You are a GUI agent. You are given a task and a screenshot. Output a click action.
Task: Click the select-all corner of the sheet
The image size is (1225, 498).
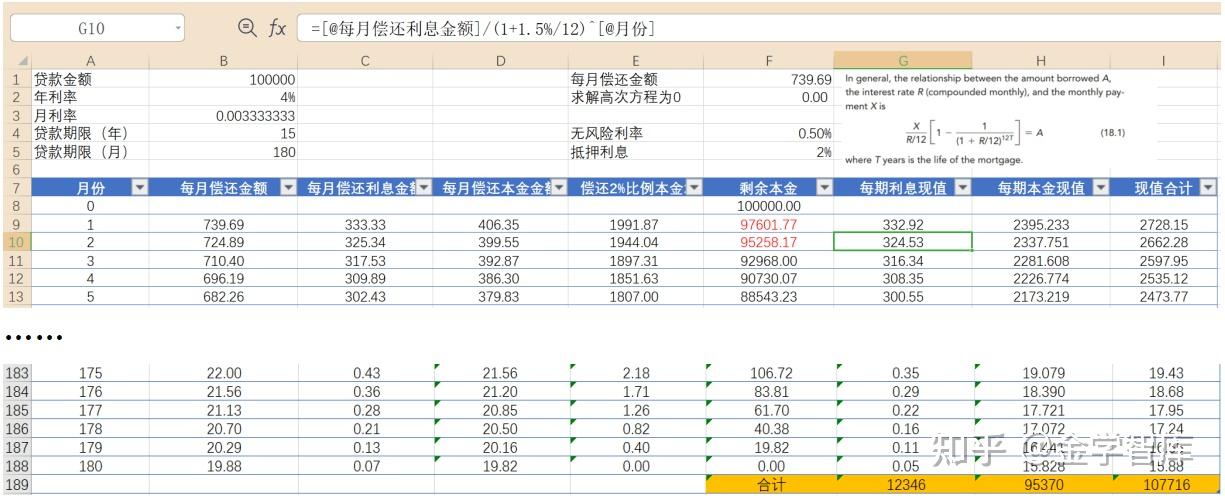point(20,61)
